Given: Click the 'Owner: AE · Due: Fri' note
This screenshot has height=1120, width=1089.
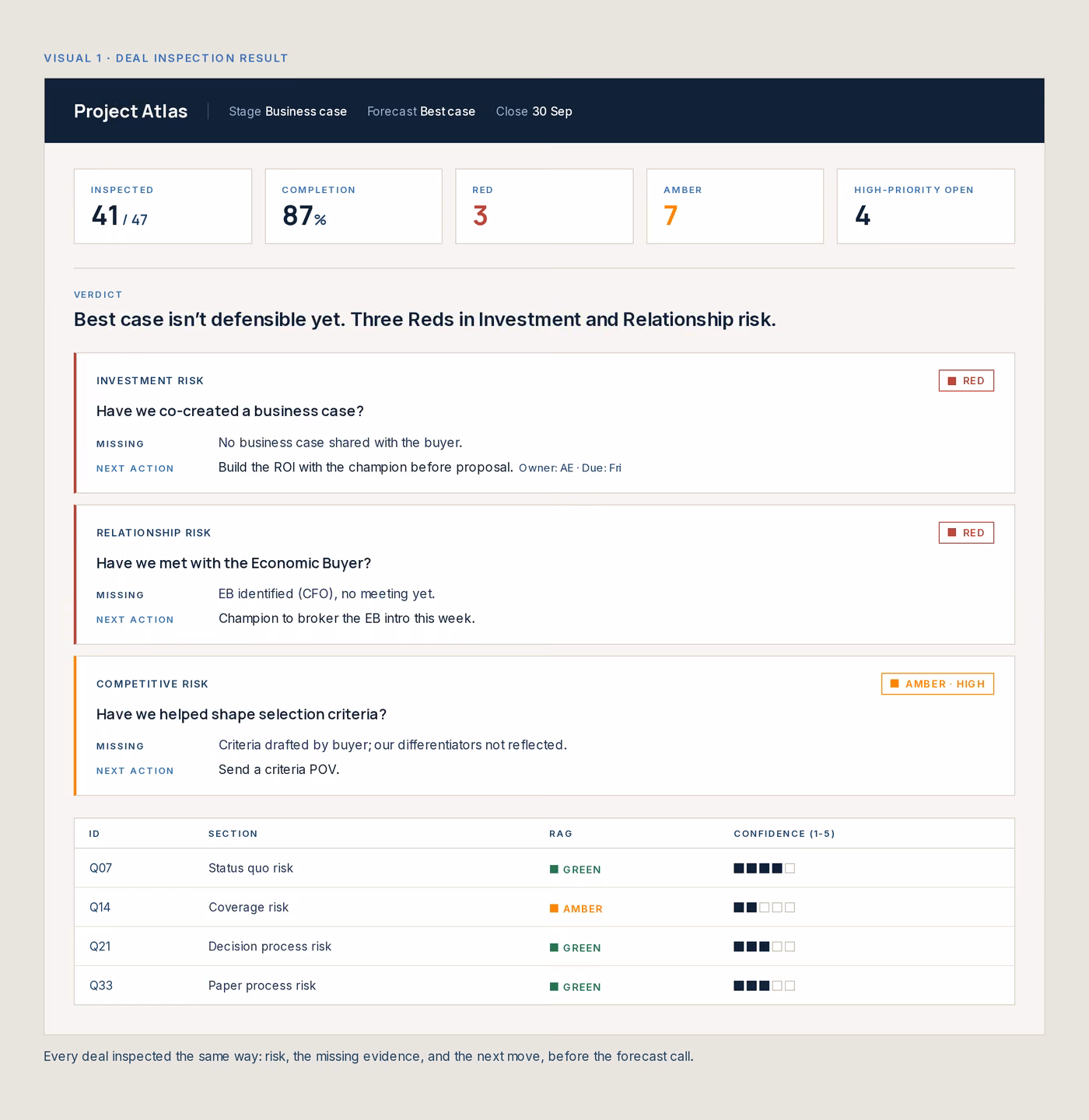Looking at the screenshot, I should (x=570, y=468).
